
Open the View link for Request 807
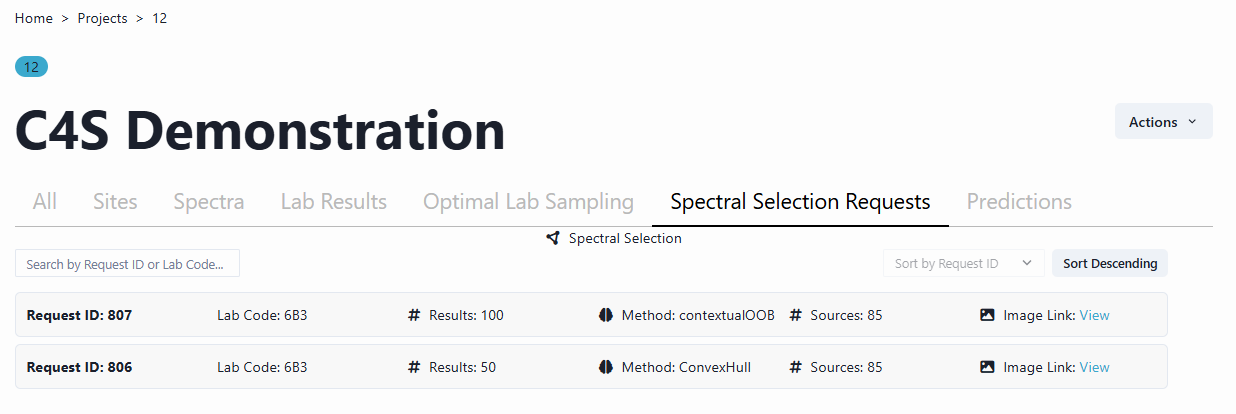pos(1094,315)
